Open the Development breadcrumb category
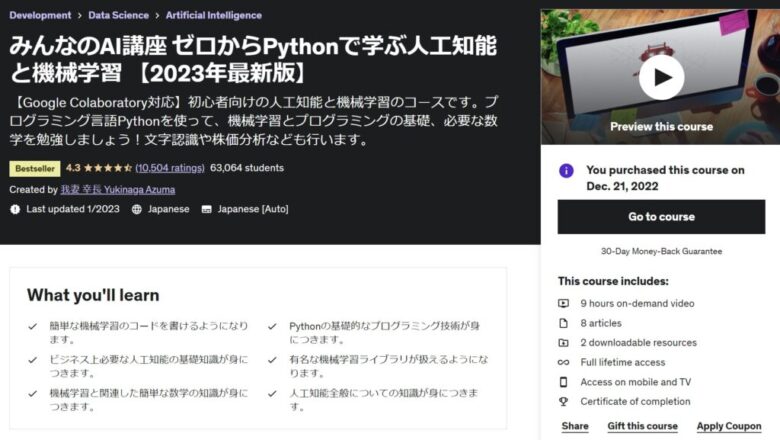This screenshot has height=440, width=780. pyautogui.click(x=40, y=15)
